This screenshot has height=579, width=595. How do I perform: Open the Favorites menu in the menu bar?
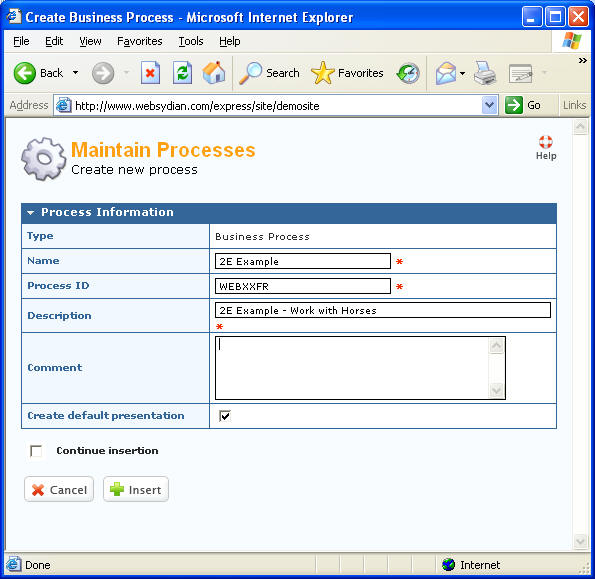[140, 41]
